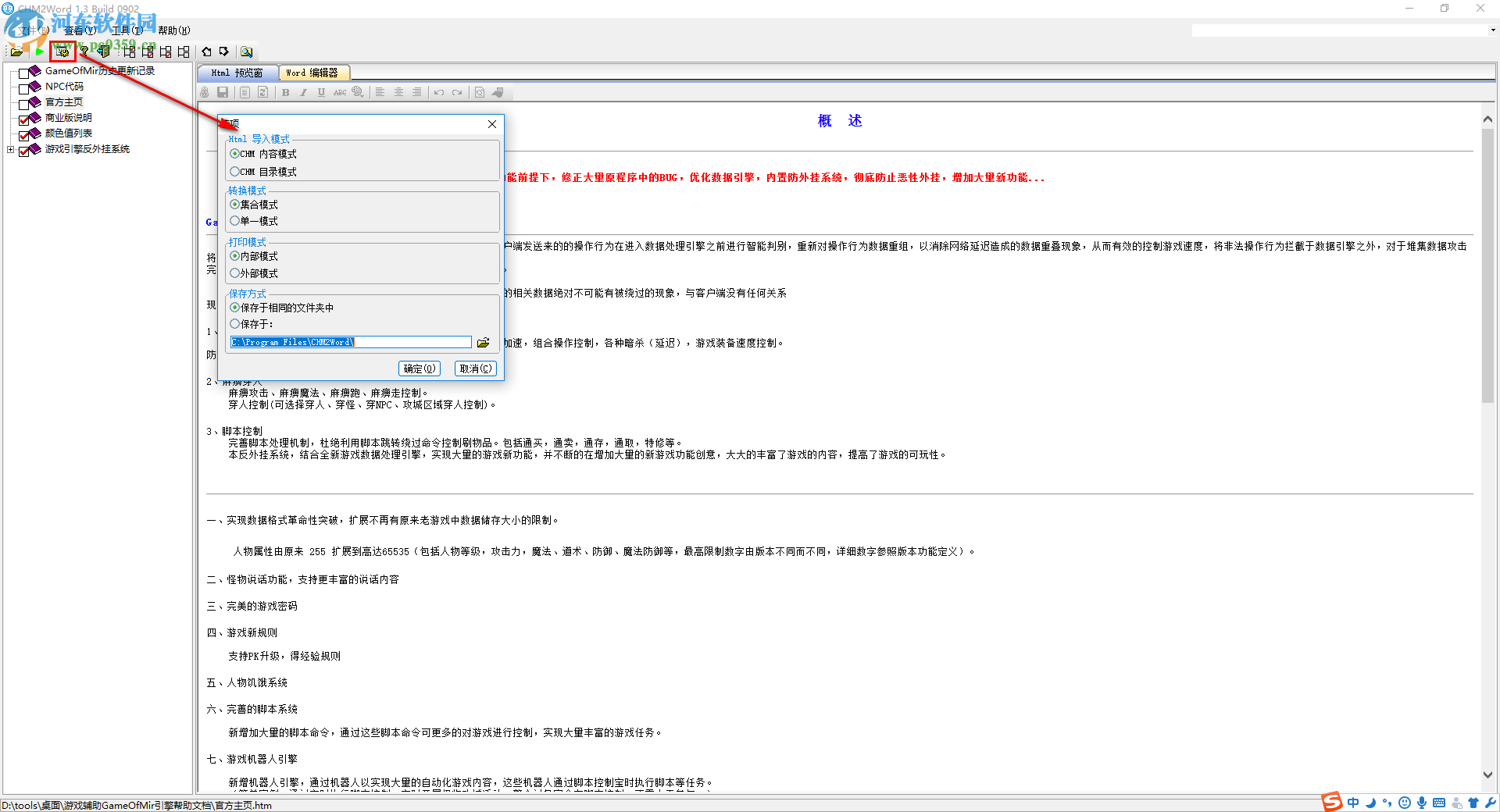
Task: Undo last edit in editor toolbar
Action: (439, 92)
